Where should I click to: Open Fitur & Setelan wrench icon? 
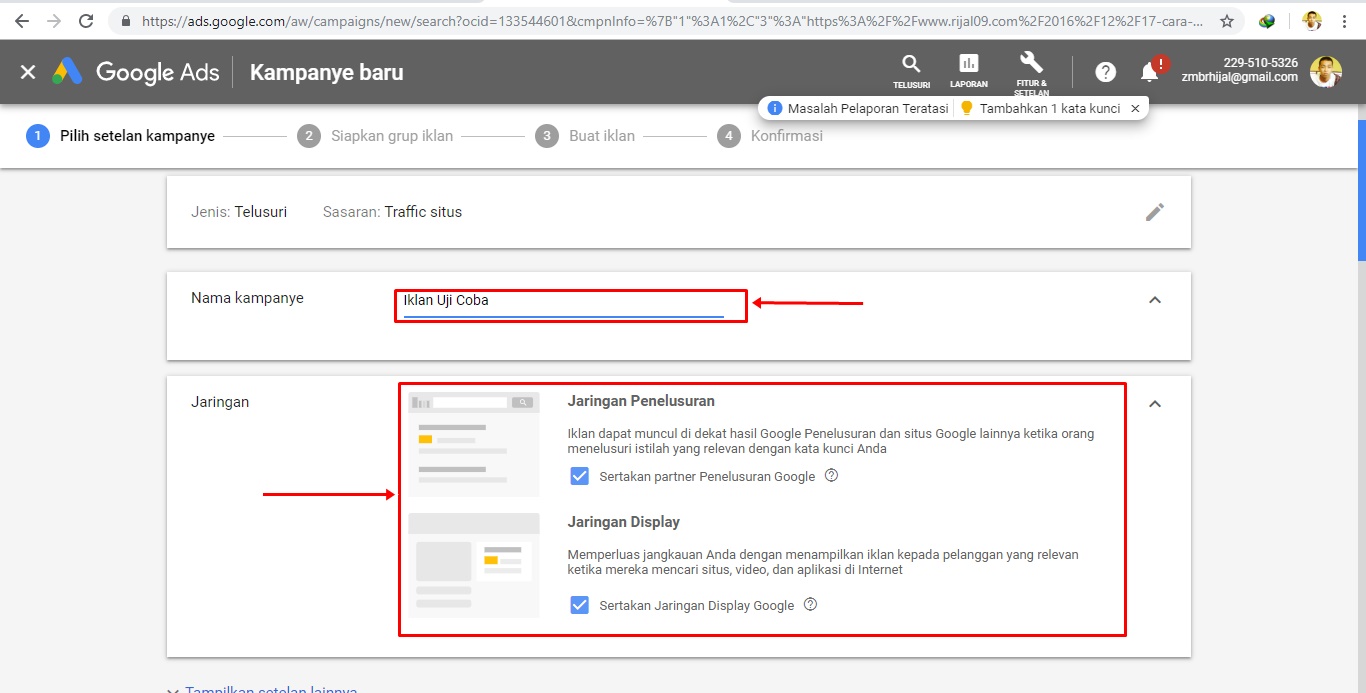click(1031, 73)
